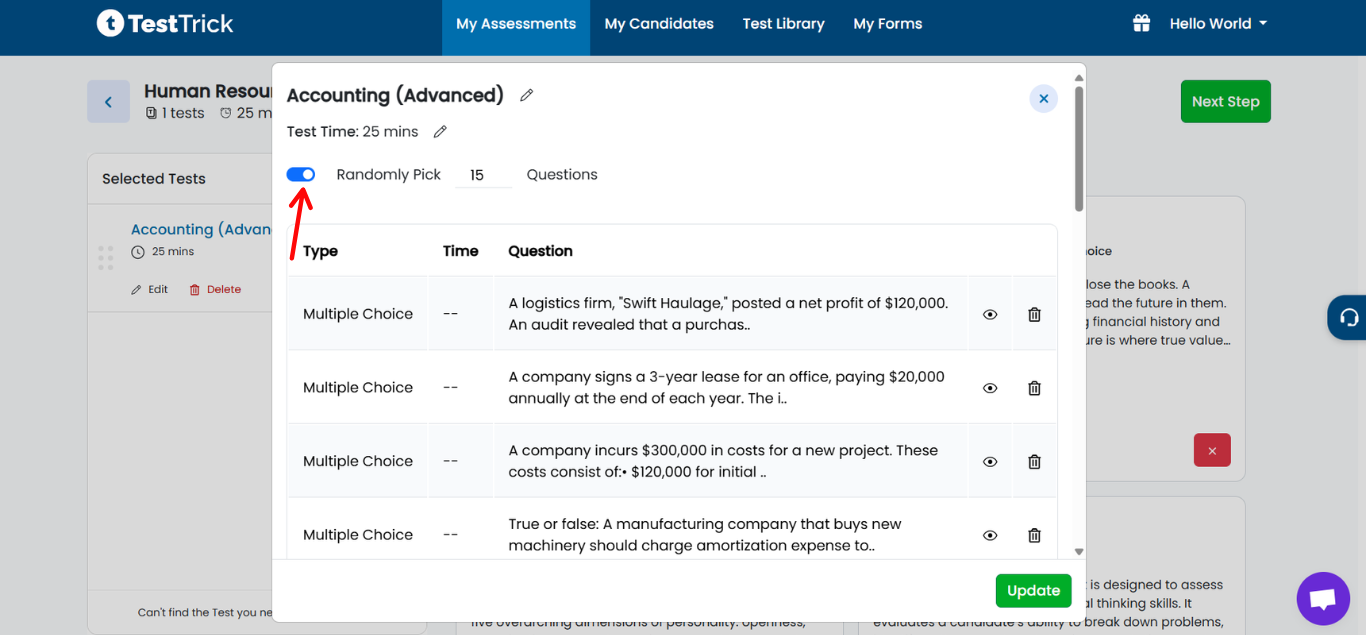Screen dimensions: 1366x635
Task: Open My Assessments tab
Action: [516, 24]
